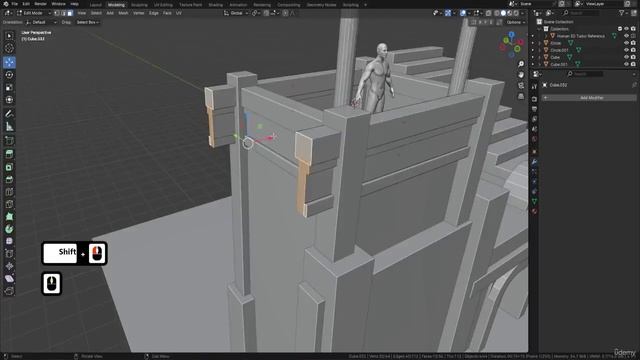This screenshot has height=360, width=640.
Task: Open the Edit Mode dropdown
Action: pyautogui.click(x=33, y=13)
